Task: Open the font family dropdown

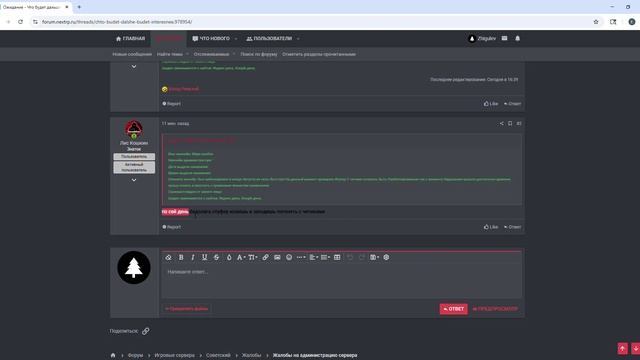Action: click(241, 258)
